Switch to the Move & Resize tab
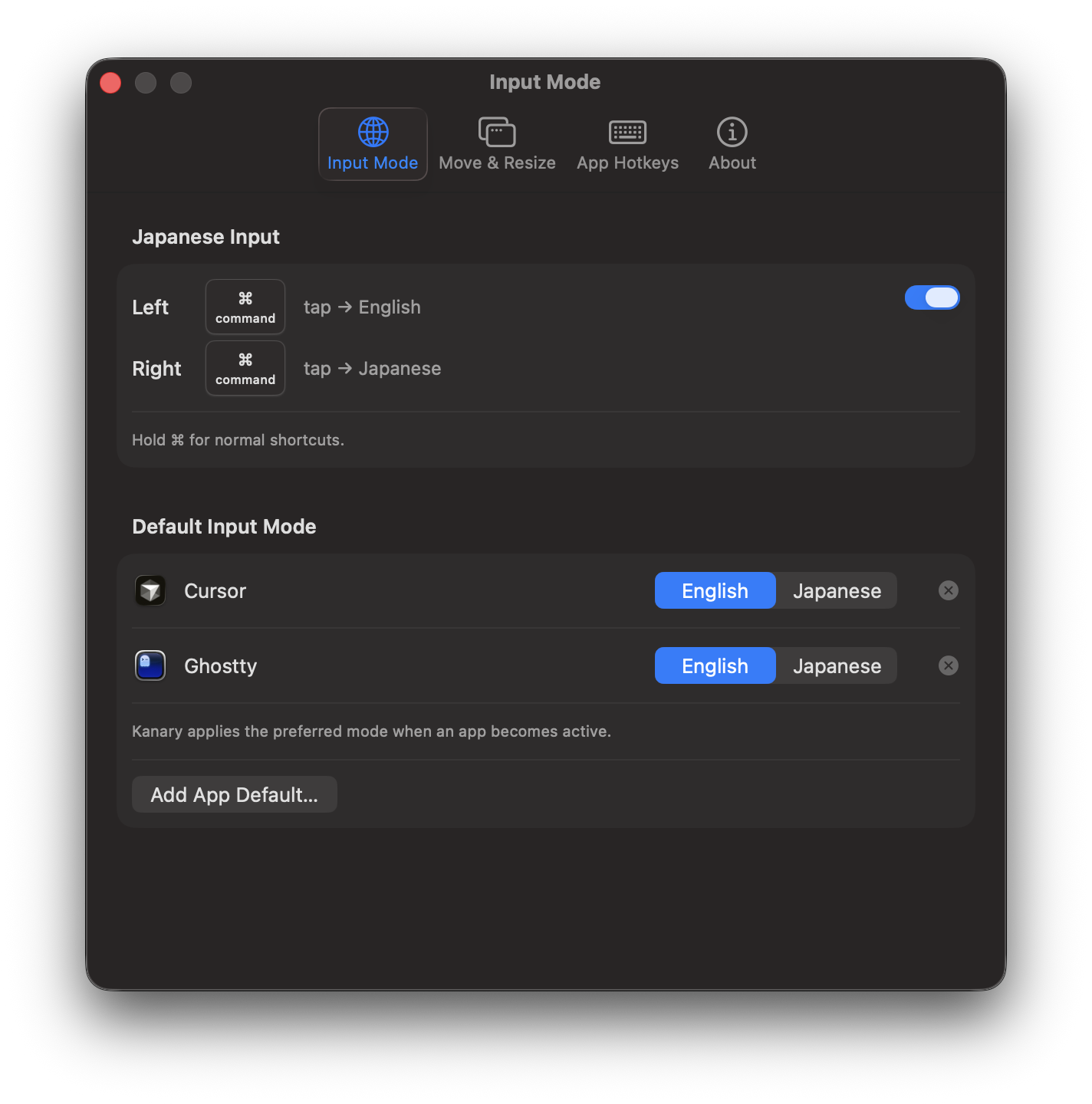Screen dimensions: 1092x1104 point(497,144)
